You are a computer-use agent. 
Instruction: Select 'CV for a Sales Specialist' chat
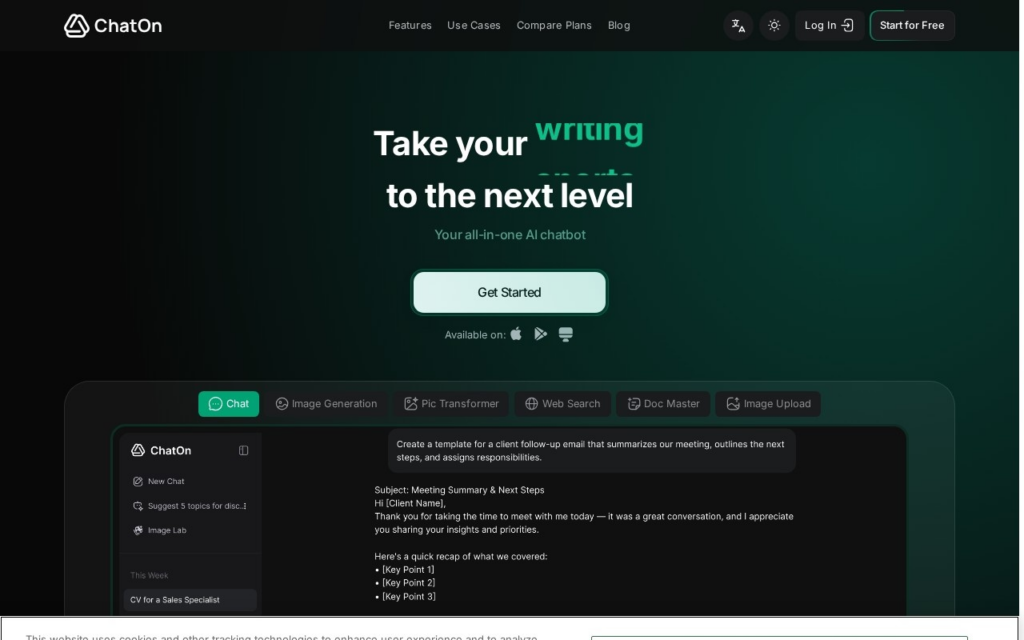[x=190, y=600]
